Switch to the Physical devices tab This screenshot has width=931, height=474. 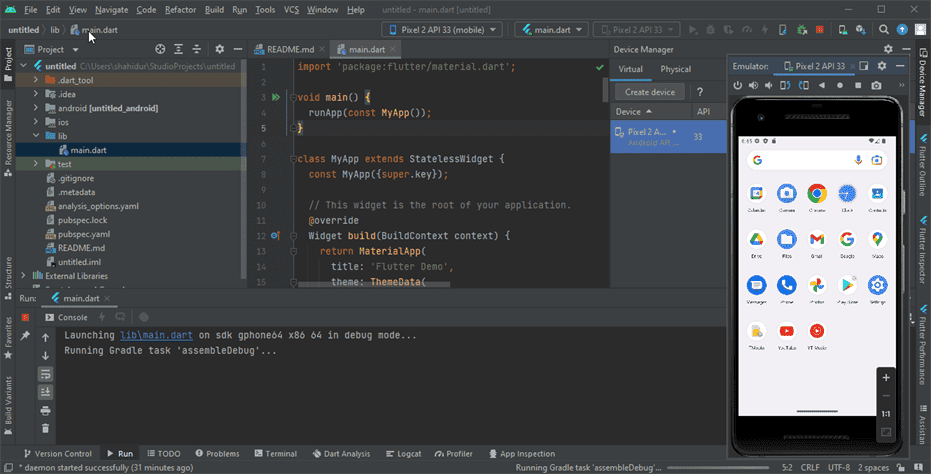tap(675, 69)
